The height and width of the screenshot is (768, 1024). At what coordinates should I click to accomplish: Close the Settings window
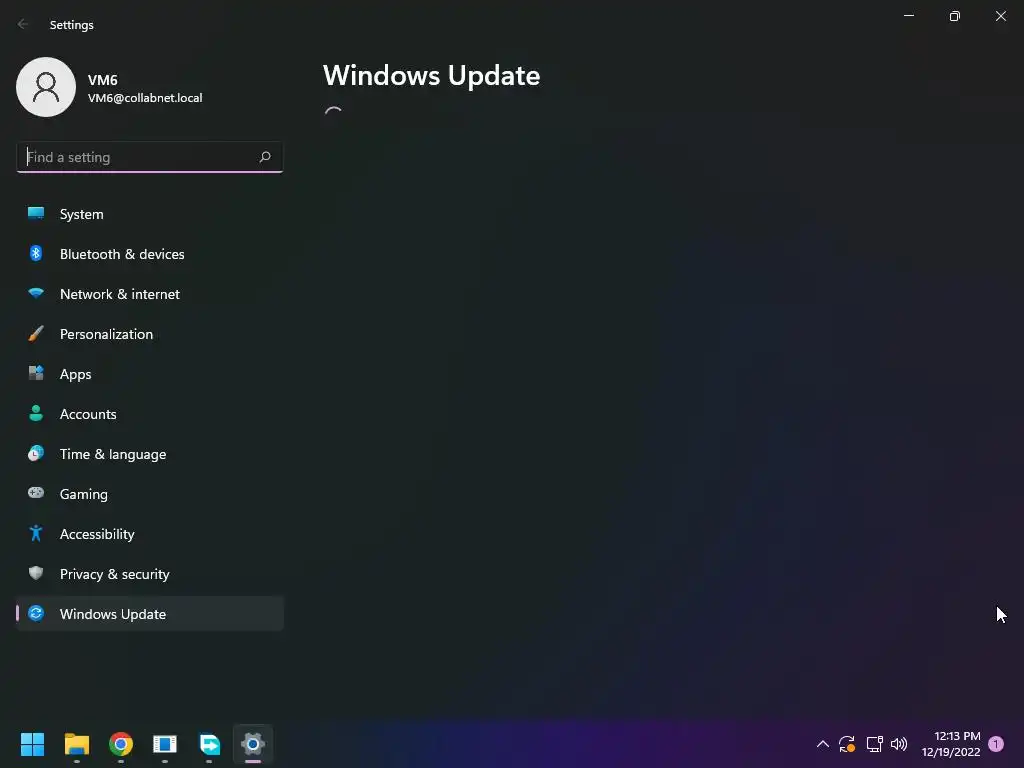(x=1000, y=16)
